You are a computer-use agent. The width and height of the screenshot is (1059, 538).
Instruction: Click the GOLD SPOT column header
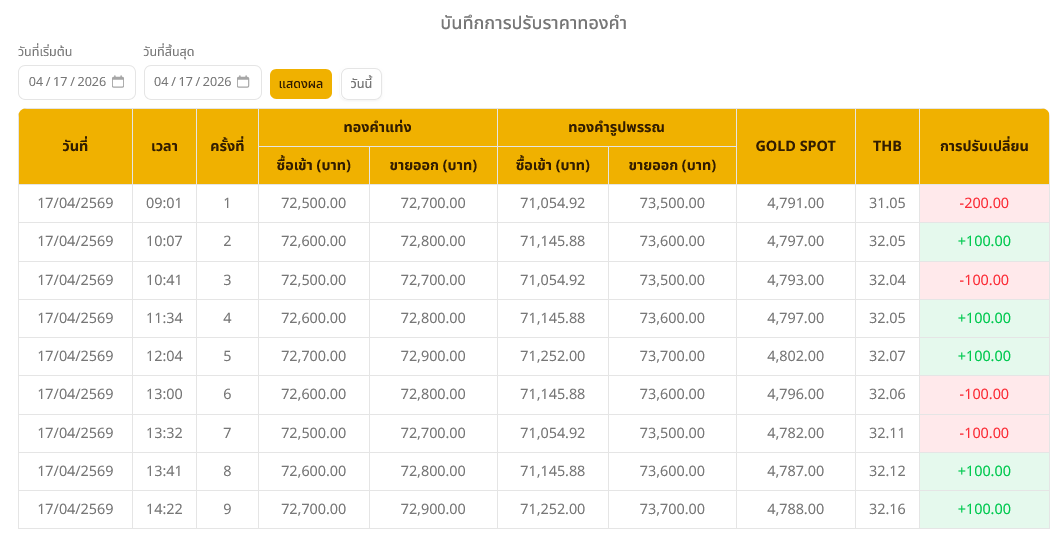coord(795,146)
